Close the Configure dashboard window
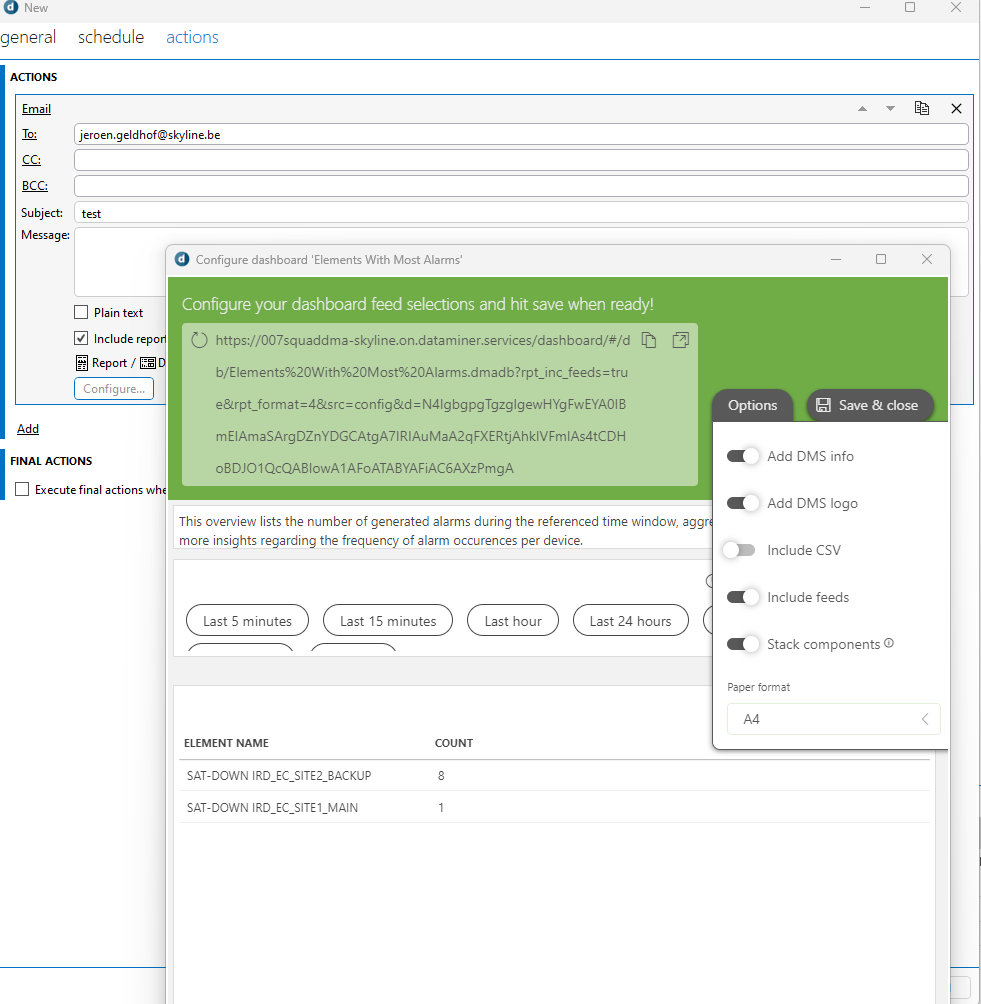 927,259
